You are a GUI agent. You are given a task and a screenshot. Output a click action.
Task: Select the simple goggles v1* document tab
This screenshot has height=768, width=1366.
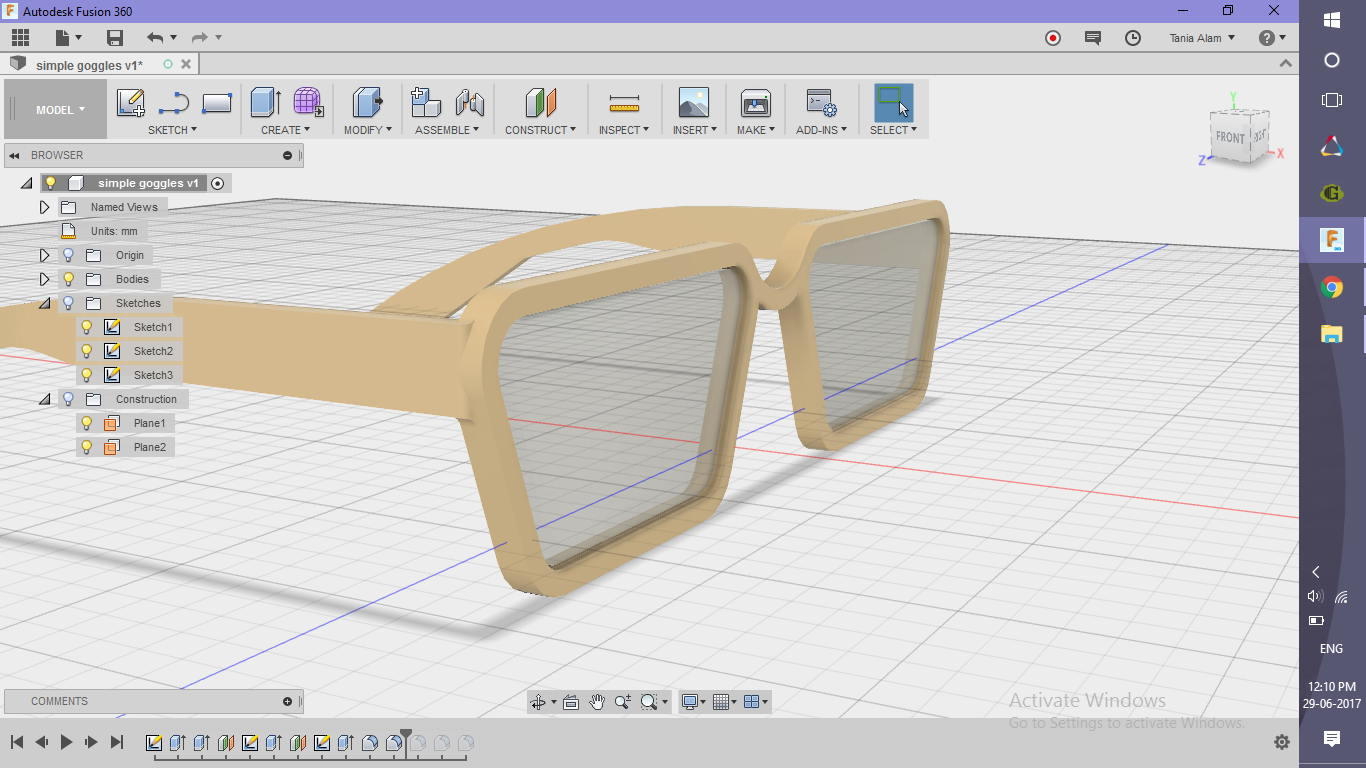89,65
